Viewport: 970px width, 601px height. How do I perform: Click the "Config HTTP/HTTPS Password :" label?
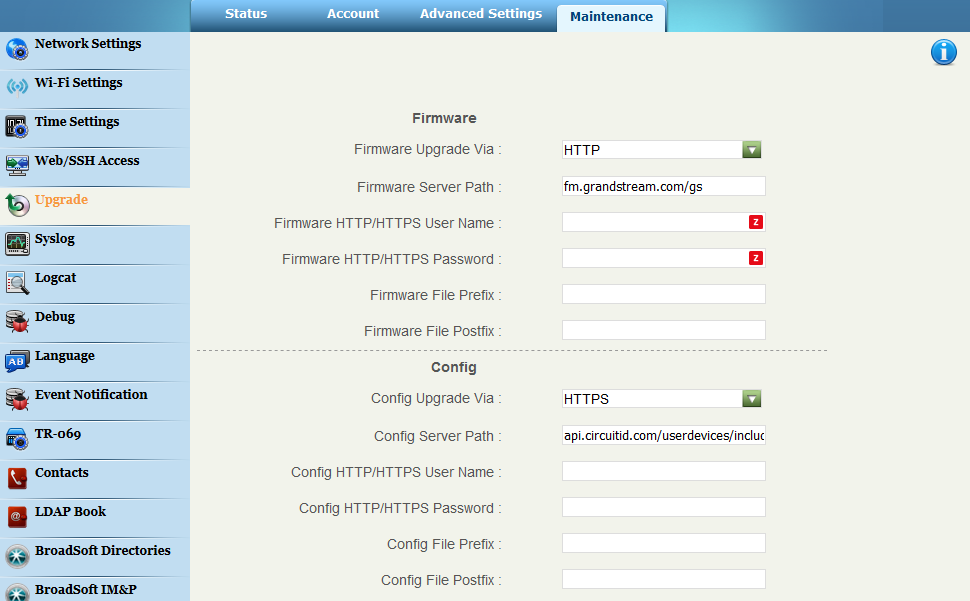point(400,508)
